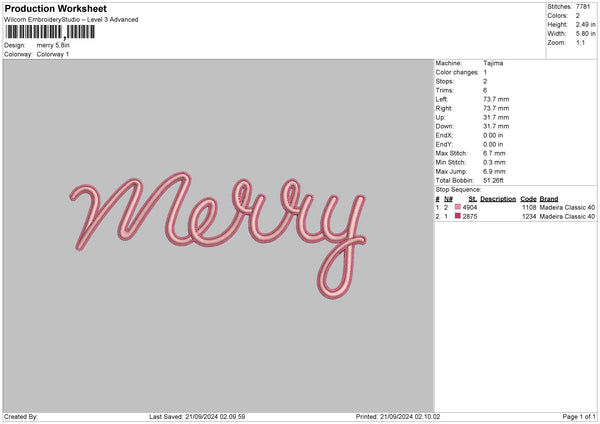This screenshot has height=424, width=600.
Task: Click 'Madeira Classic 40' in stop row 1
Action: 567,207
